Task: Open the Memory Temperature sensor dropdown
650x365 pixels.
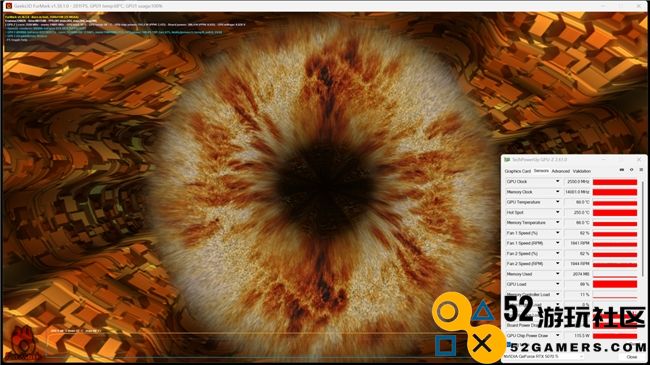Action: click(558, 223)
